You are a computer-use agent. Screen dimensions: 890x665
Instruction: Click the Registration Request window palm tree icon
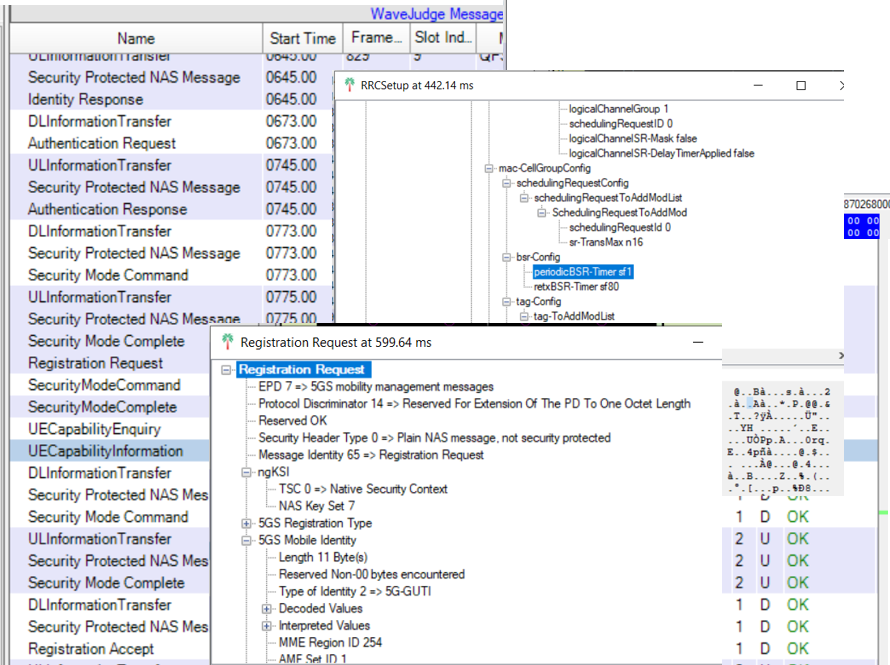pyautogui.click(x=228, y=342)
